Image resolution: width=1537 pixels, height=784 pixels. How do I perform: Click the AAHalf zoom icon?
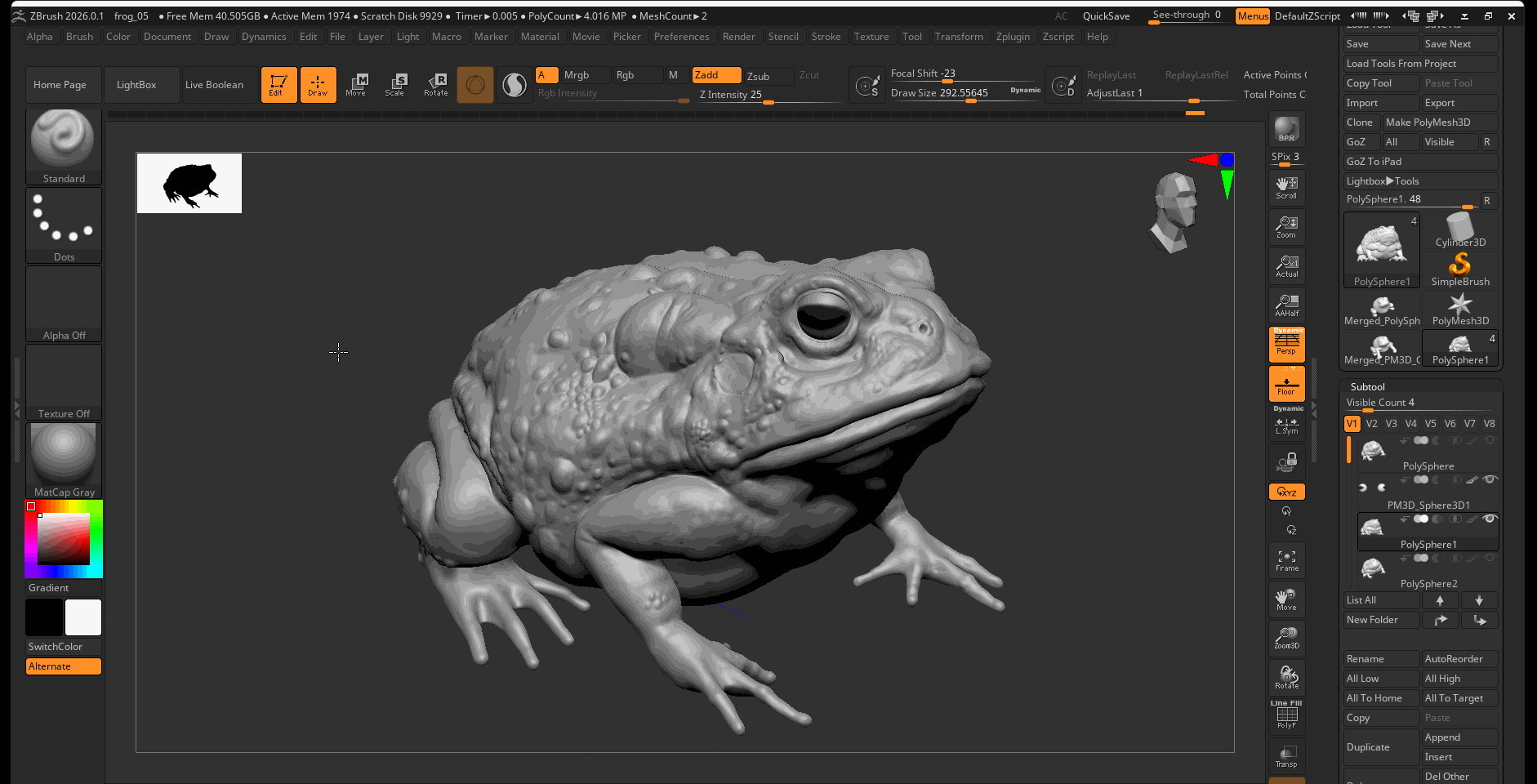point(1286,305)
